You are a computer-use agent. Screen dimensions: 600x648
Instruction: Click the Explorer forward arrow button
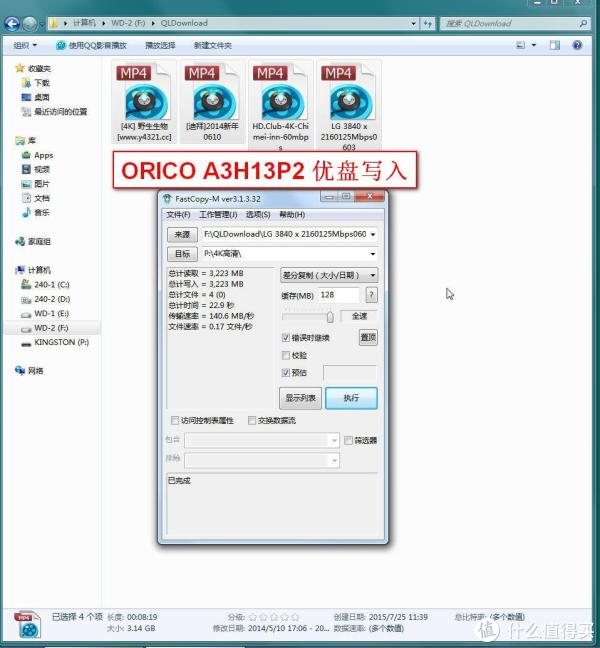pyautogui.click(x=29, y=24)
